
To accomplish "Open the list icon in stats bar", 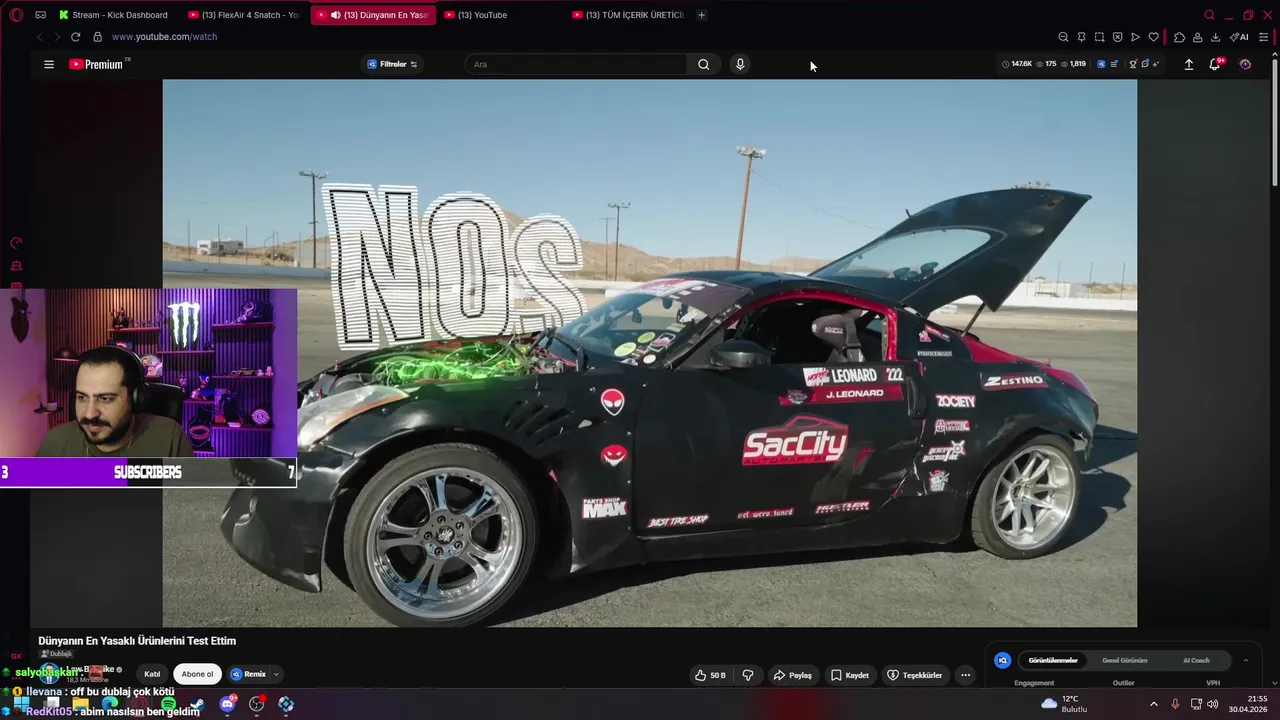I will point(1114,64).
